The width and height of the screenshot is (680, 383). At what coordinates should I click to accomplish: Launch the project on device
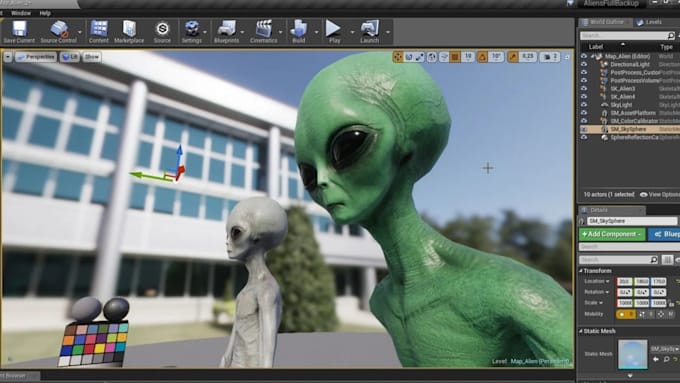369,32
